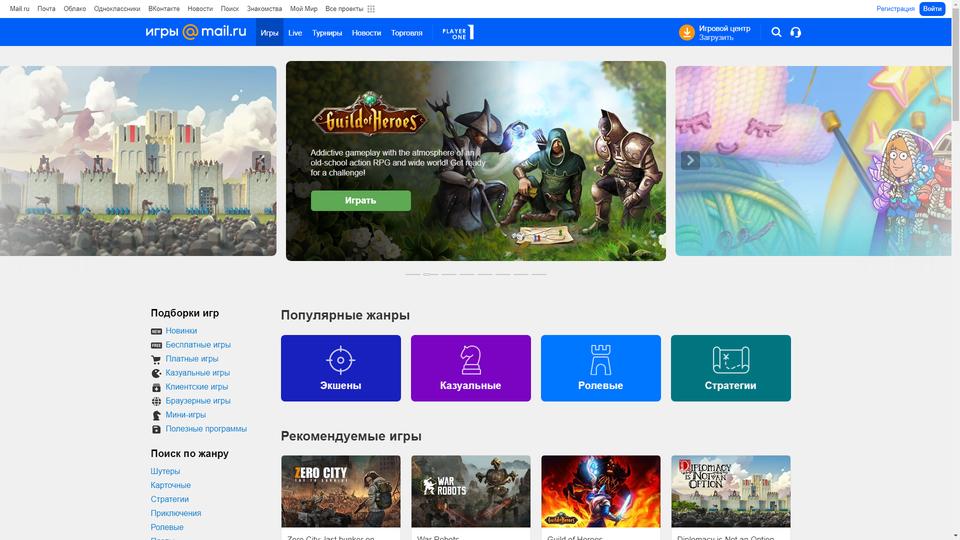The width and height of the screenshot is (960, 540).
Task: Click the Игры@mail.ru site logo
Action: tap(196, 31)
